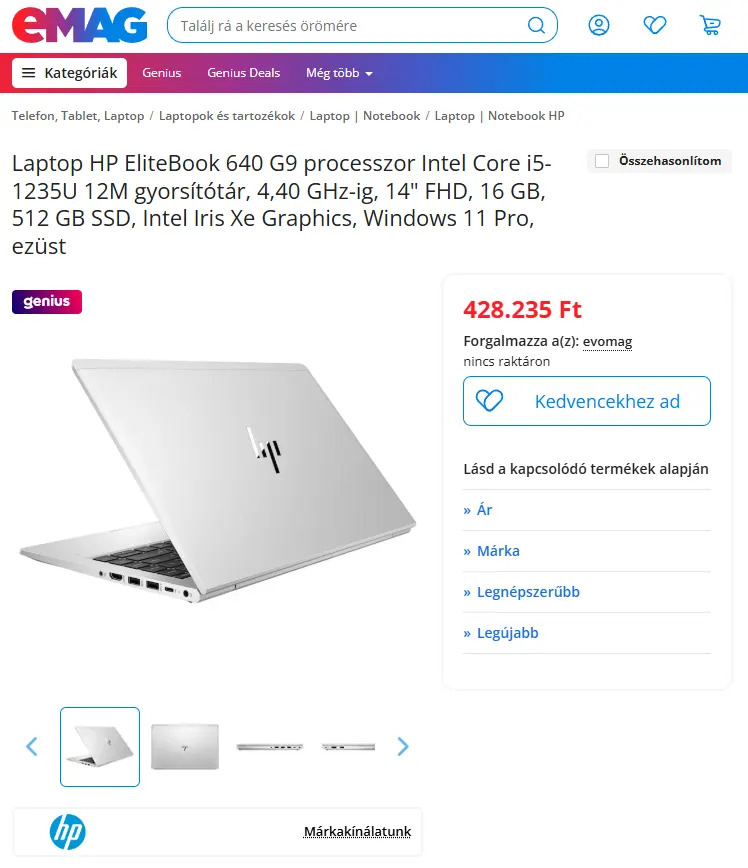
Task: Open the Genius Deals menu item
Action: 244,73
